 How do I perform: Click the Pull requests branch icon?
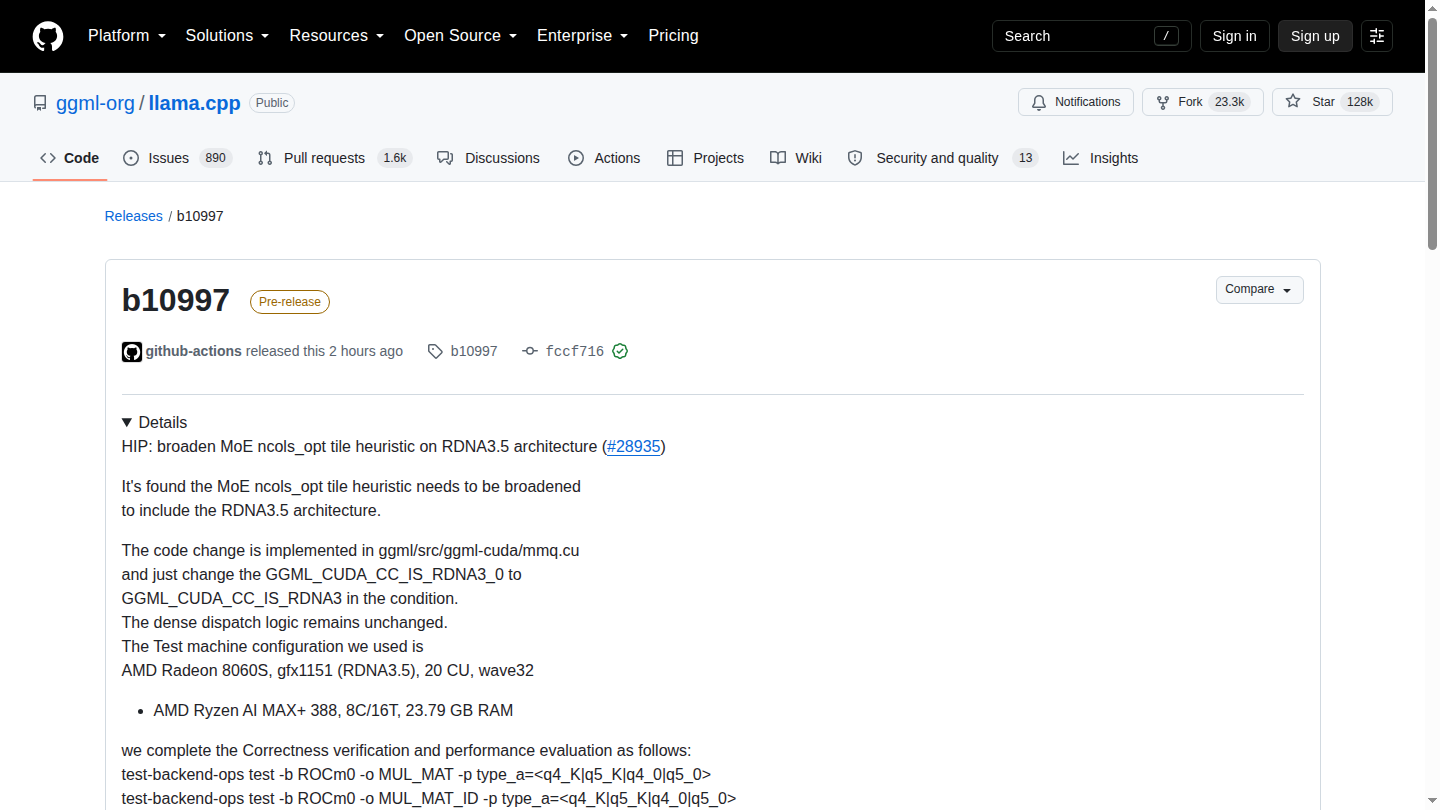tap(265, 158)
